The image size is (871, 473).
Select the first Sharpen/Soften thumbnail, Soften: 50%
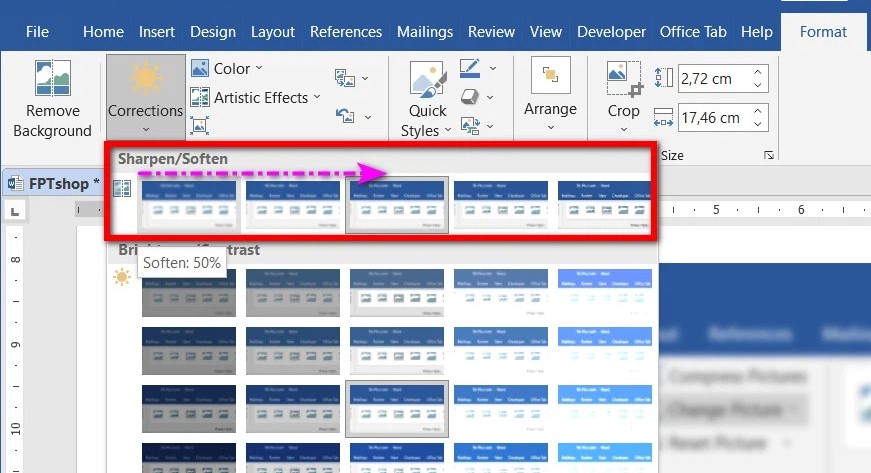tap(188, 206)
